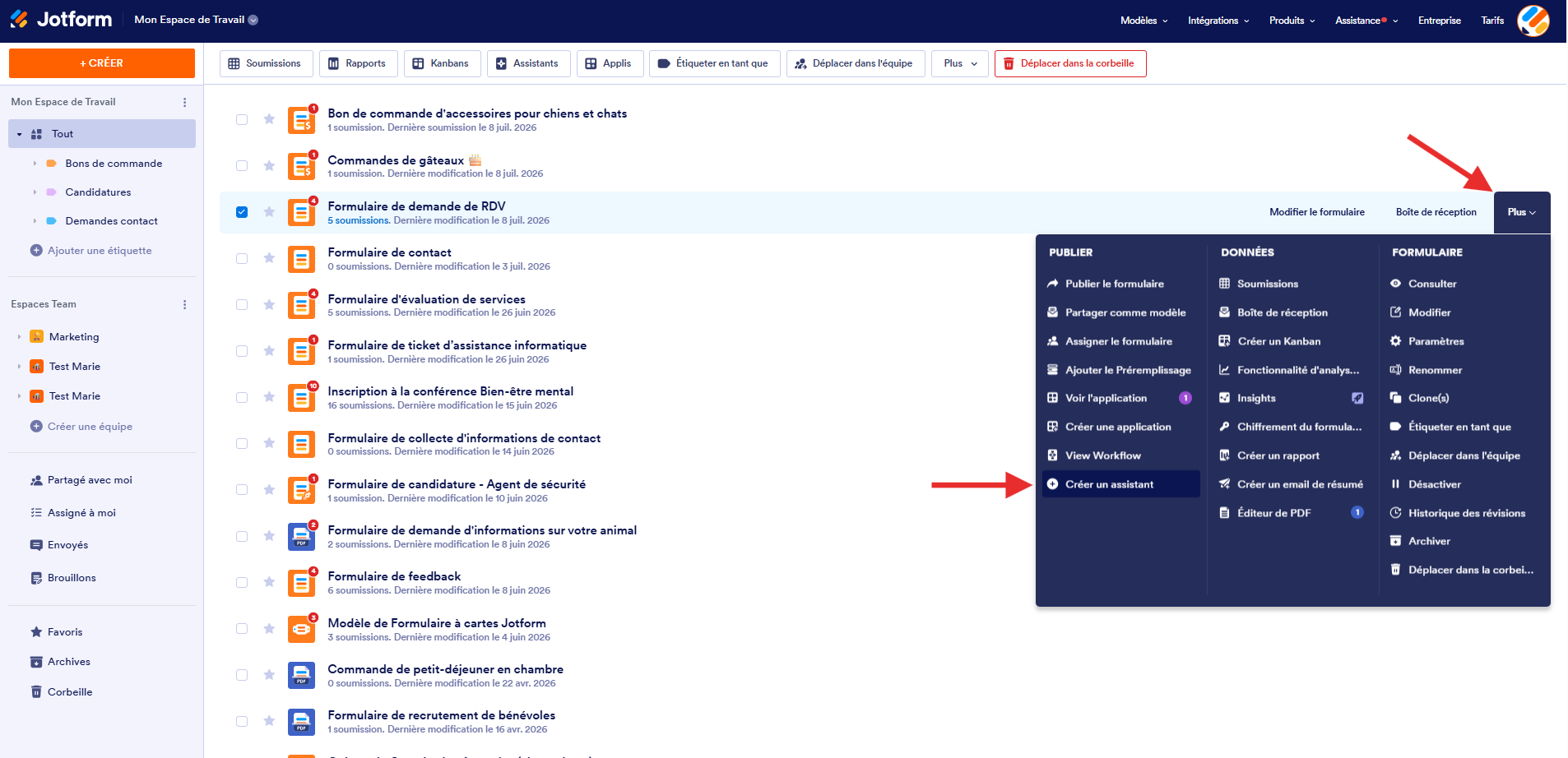The width and height of the screenshot is (1568, 758).
Task: Collapse the row's dark Plus dropdown
Action: (1522, 212)
